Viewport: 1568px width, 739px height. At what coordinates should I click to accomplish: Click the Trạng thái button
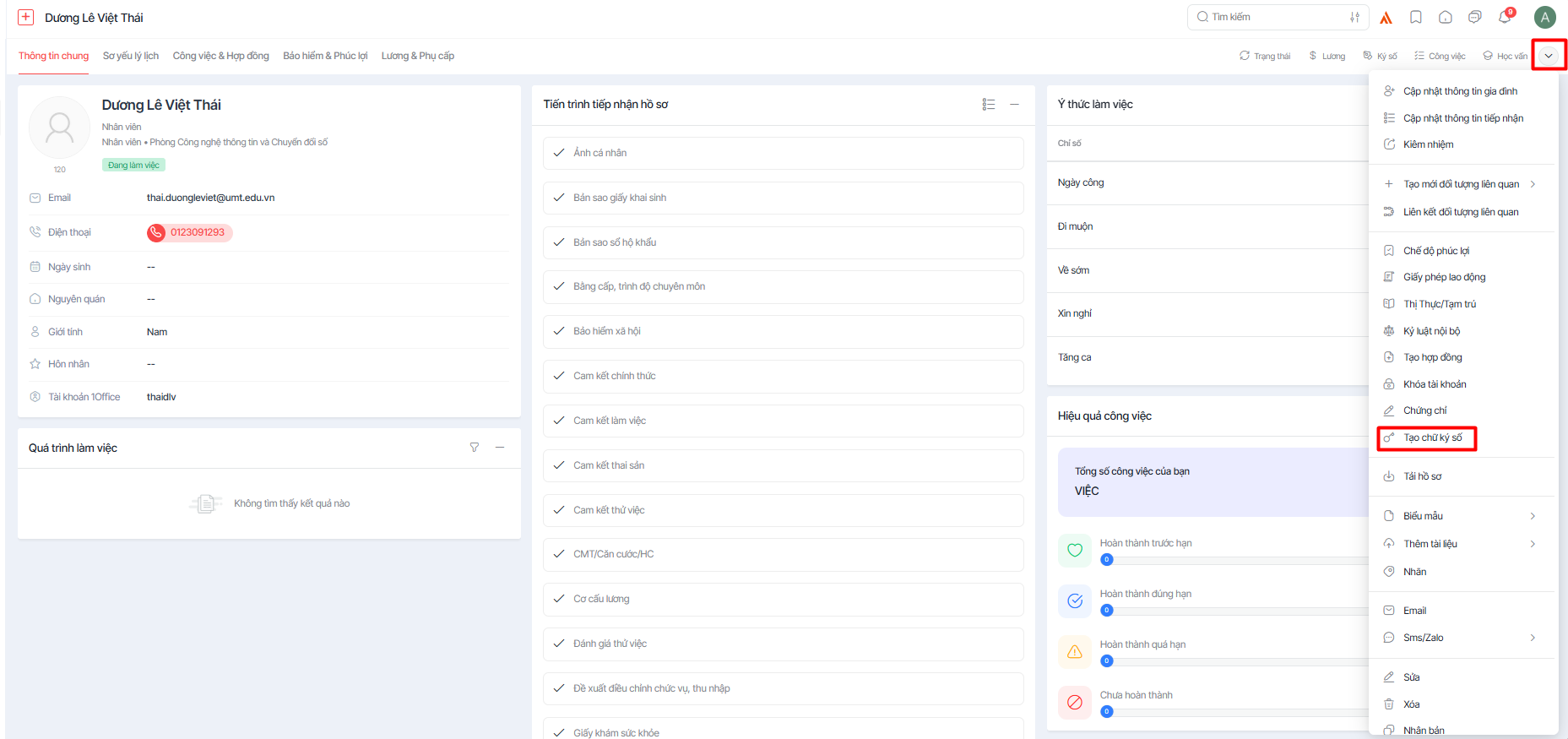click(x=1265, y=57)
